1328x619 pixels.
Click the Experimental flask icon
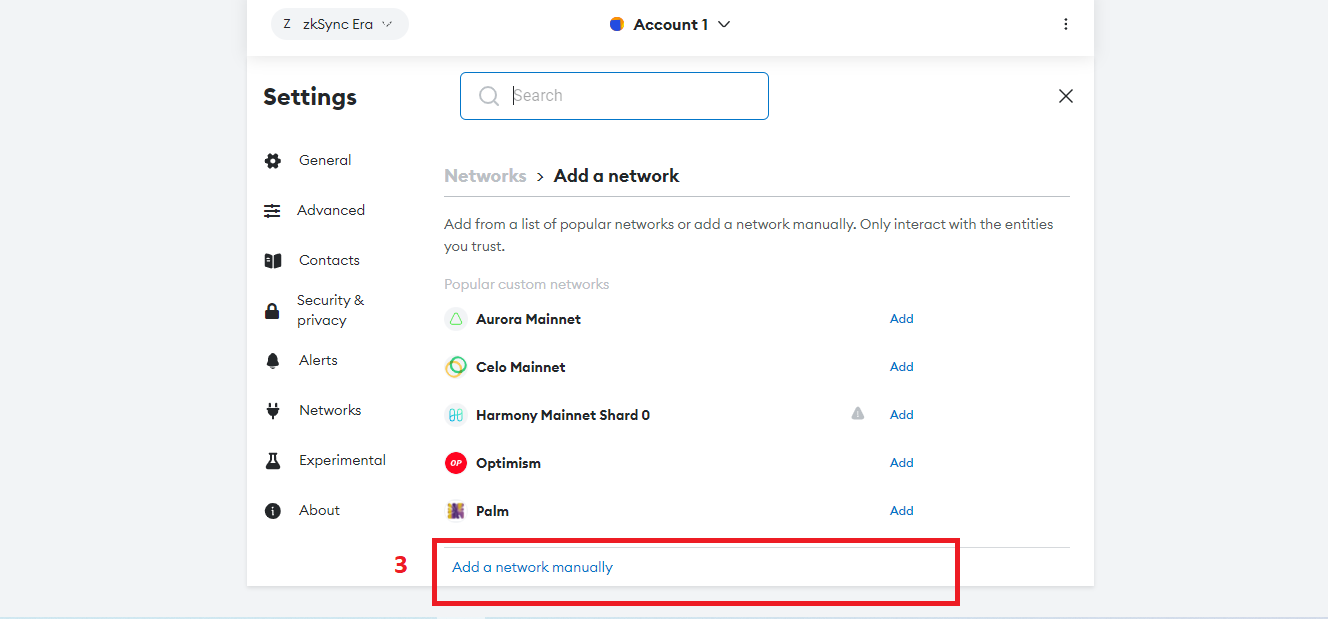click(273, 461)
